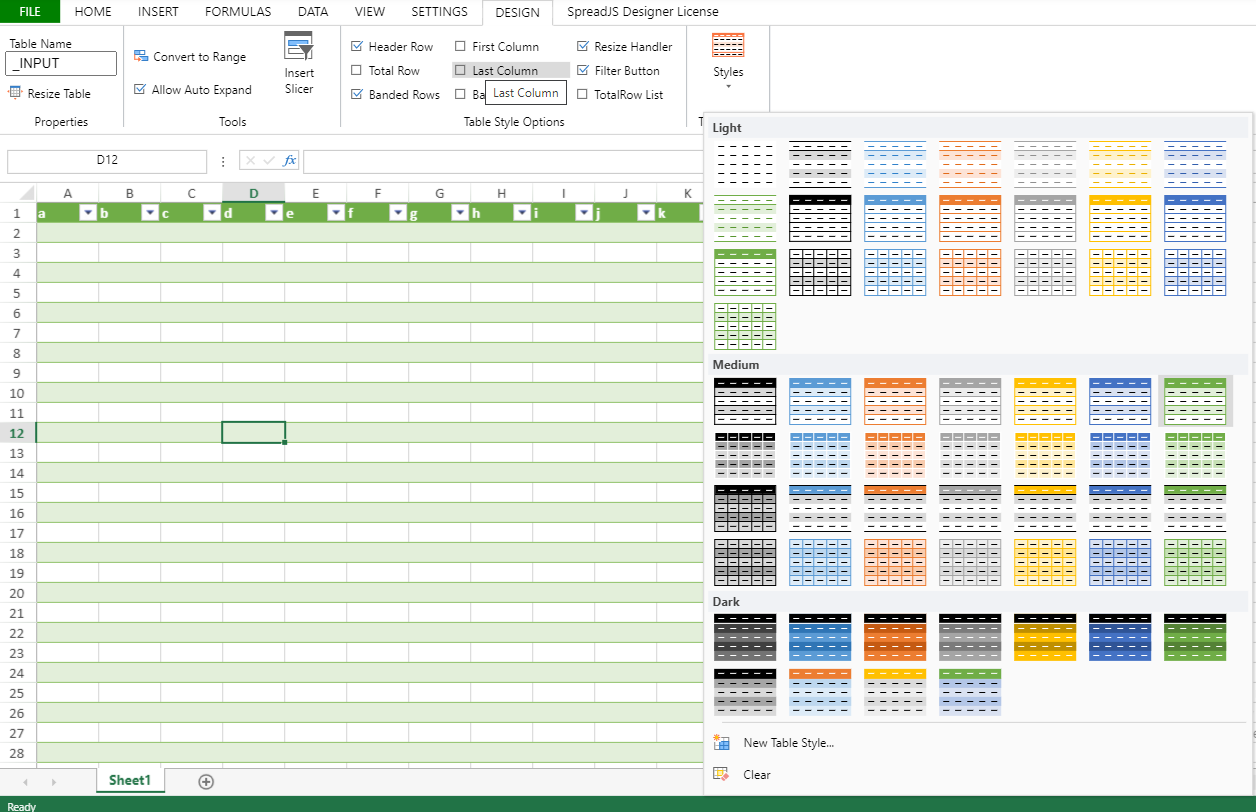Select the black Dark table style thumbnail
The width and height of the screenshot is (1256, 812).
pyautogui.click(x=745, y=637)
